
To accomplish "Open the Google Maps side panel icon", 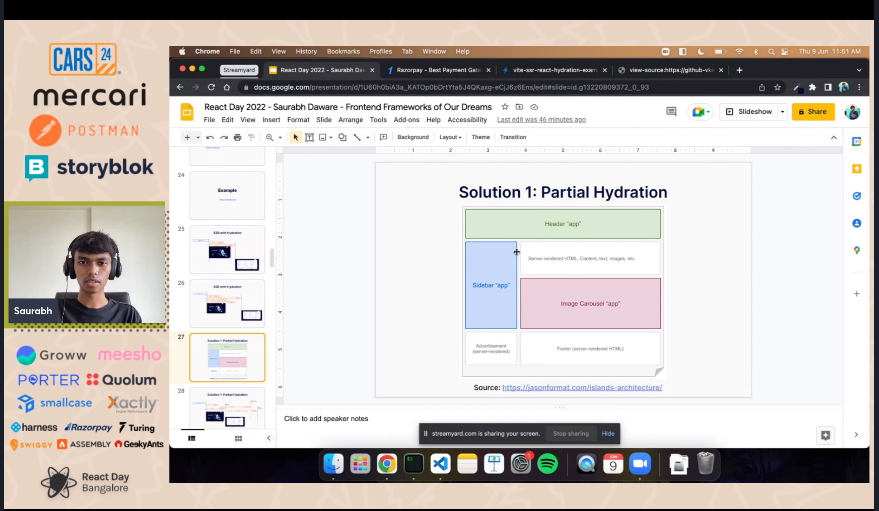I will tap(856, 250).
